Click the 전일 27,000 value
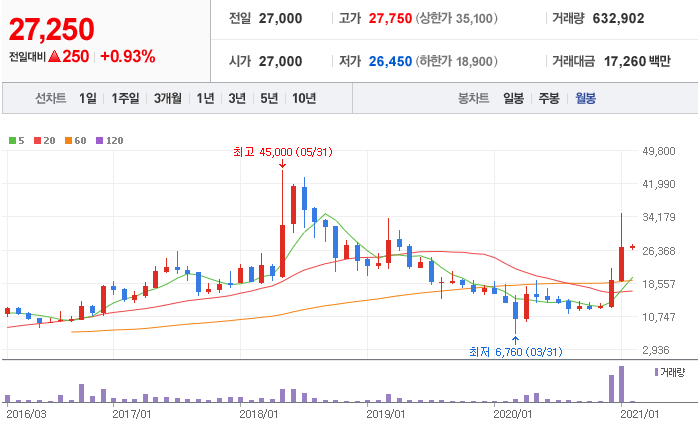This screenshot has width=698, height=427. click(280, 18)
